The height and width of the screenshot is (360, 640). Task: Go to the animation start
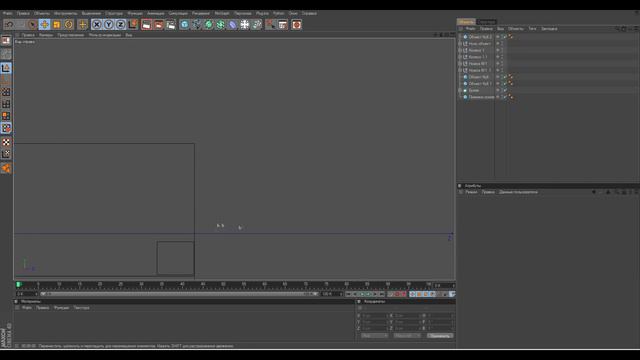pyautogui.click(x=348, y=294)
